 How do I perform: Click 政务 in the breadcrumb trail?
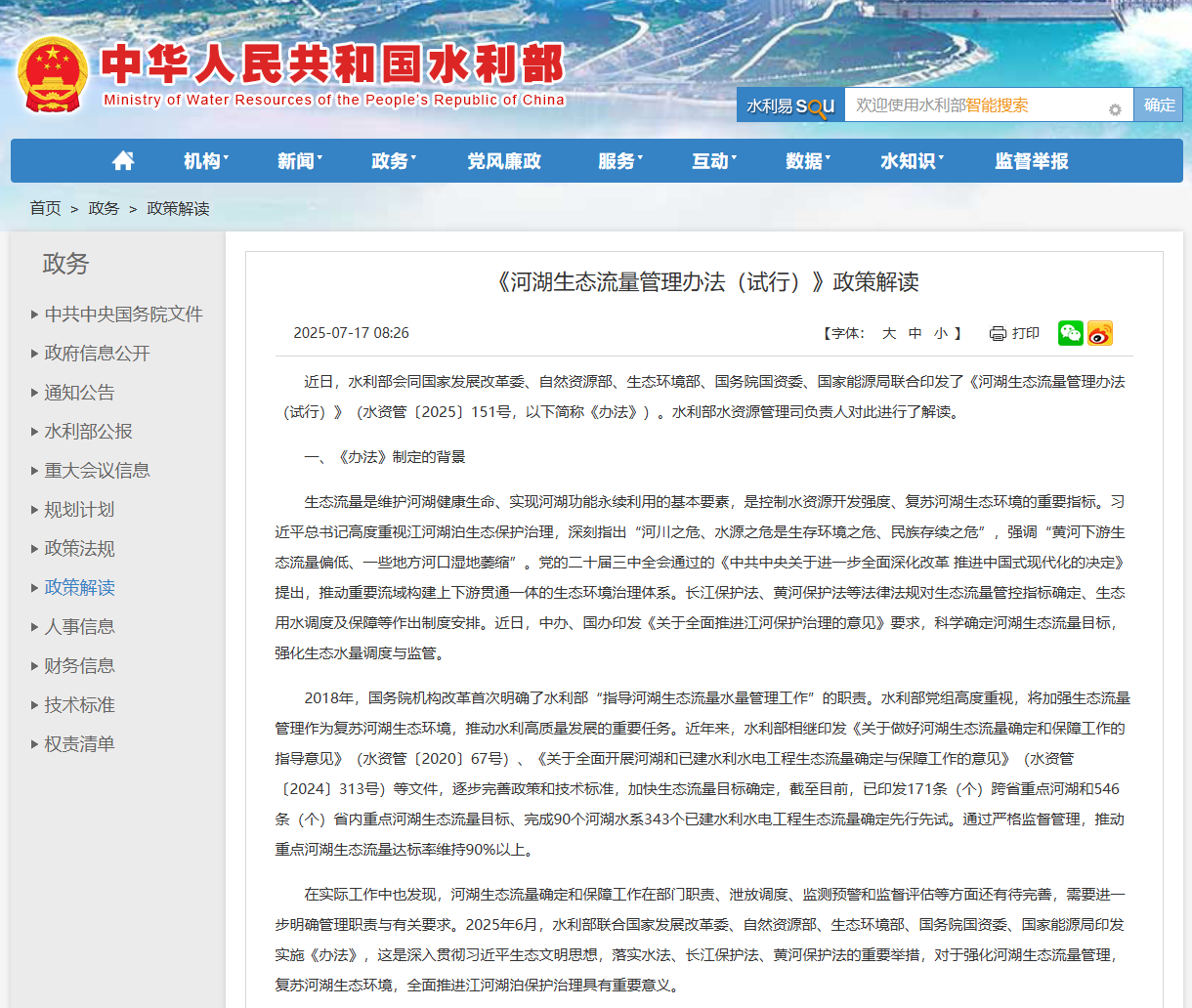coord(104,208)
